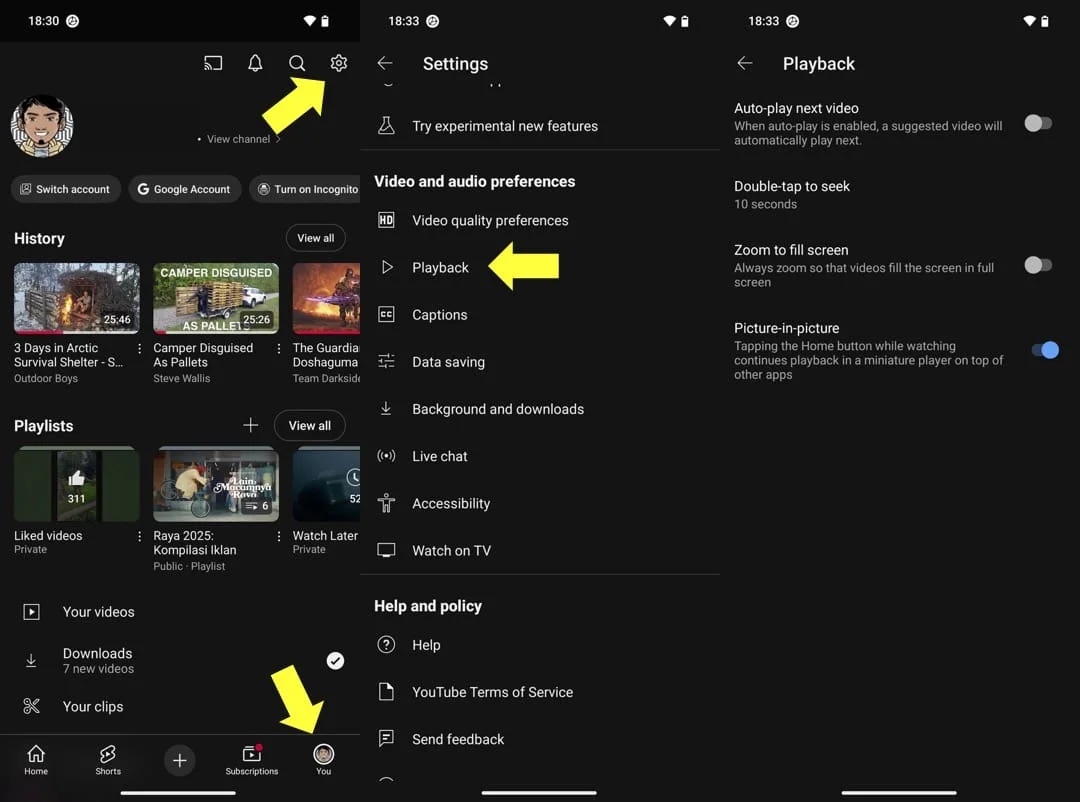Open Your clips entry
Screen dimensions: 1080x802
click(x=180, y=706)
